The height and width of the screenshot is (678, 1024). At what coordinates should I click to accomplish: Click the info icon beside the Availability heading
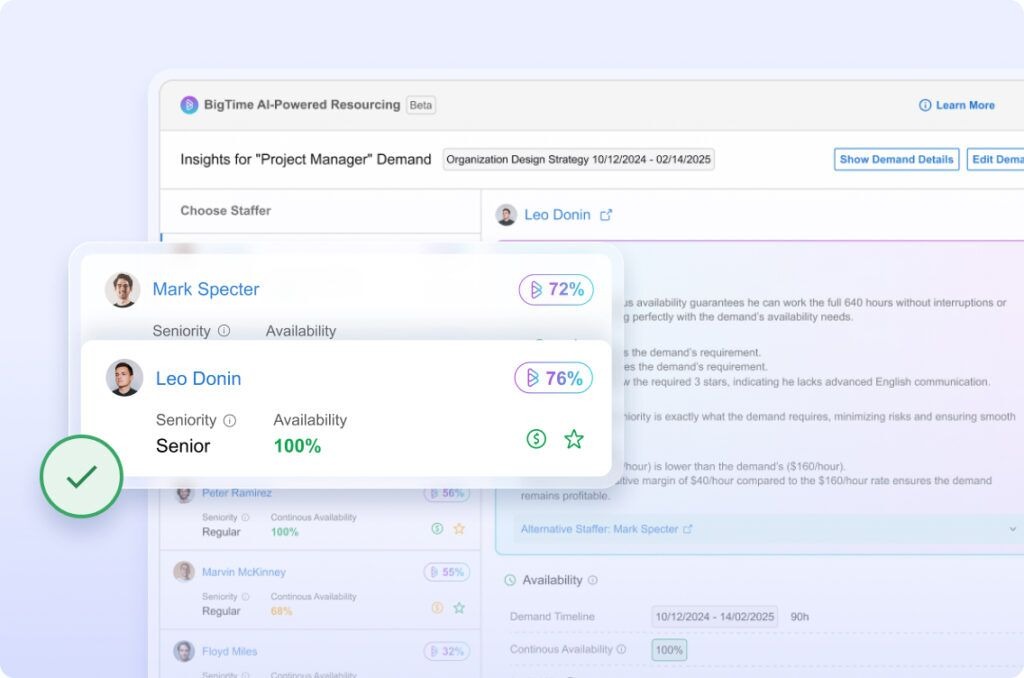593,580
